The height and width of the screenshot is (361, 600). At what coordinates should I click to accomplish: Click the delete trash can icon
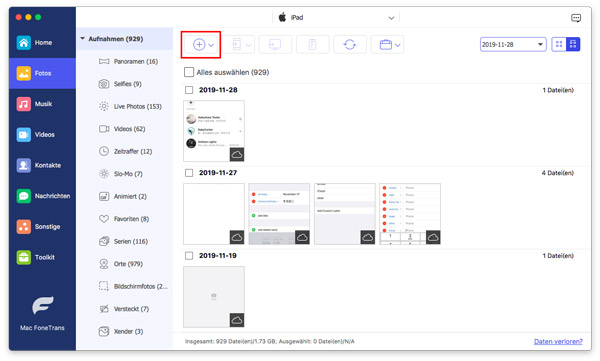coord(312,44)
